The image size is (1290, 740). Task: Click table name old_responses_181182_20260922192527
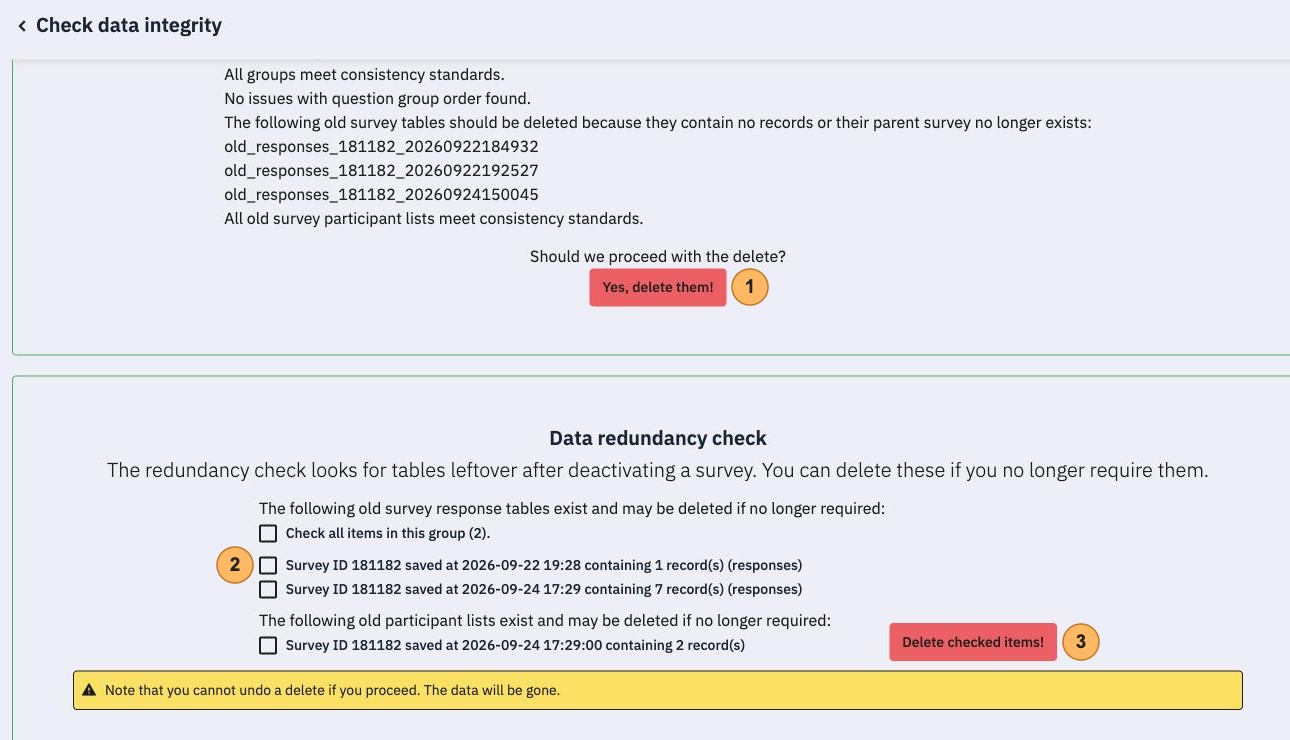click(382, 170)
